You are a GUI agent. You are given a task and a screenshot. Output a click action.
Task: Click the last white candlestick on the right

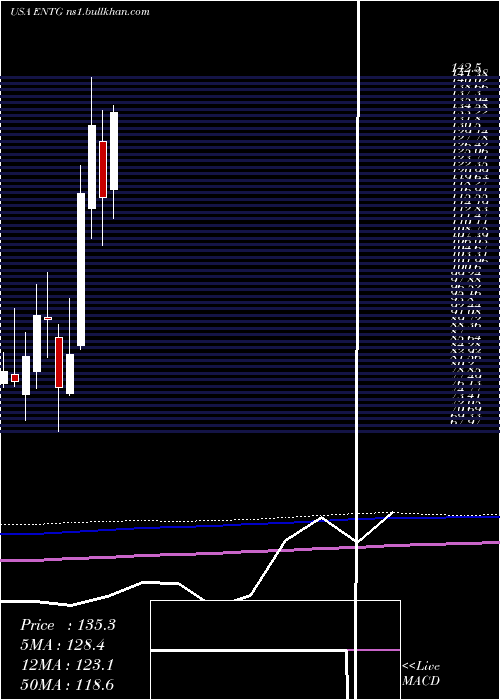(x=114, y=151)
